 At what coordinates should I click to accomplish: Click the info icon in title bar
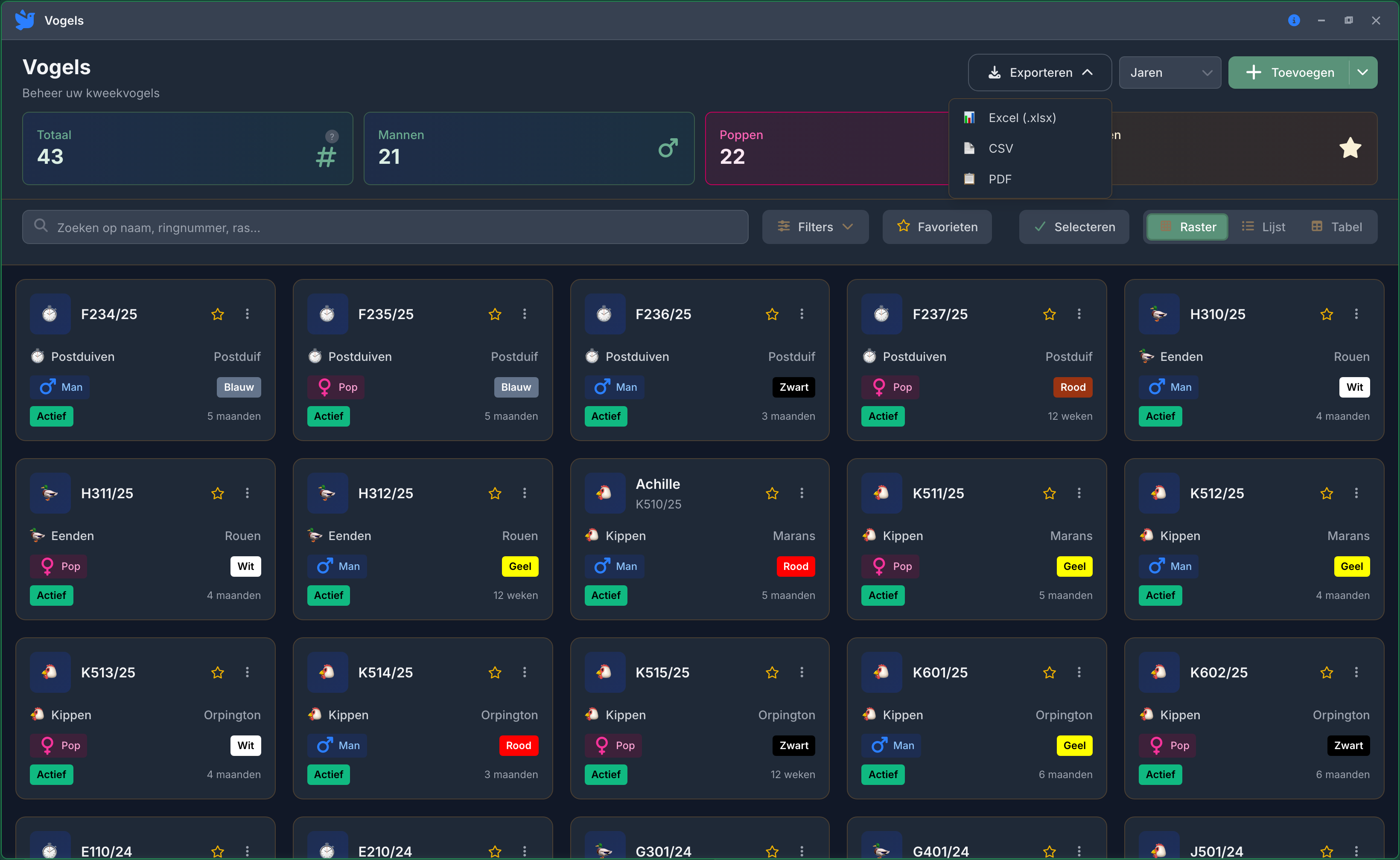[x=1294, y=20]
